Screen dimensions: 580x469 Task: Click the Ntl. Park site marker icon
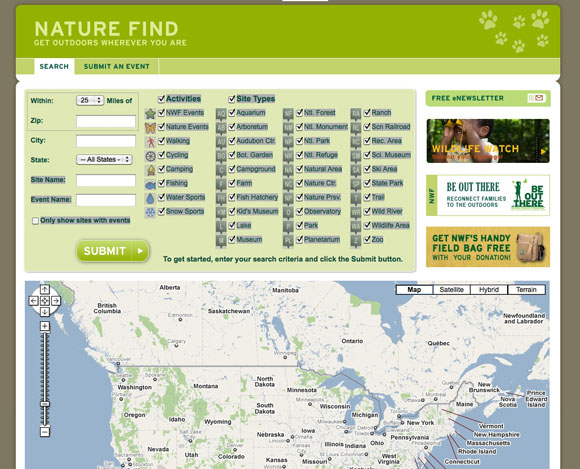pyautogui.click(x=288, y=142)
